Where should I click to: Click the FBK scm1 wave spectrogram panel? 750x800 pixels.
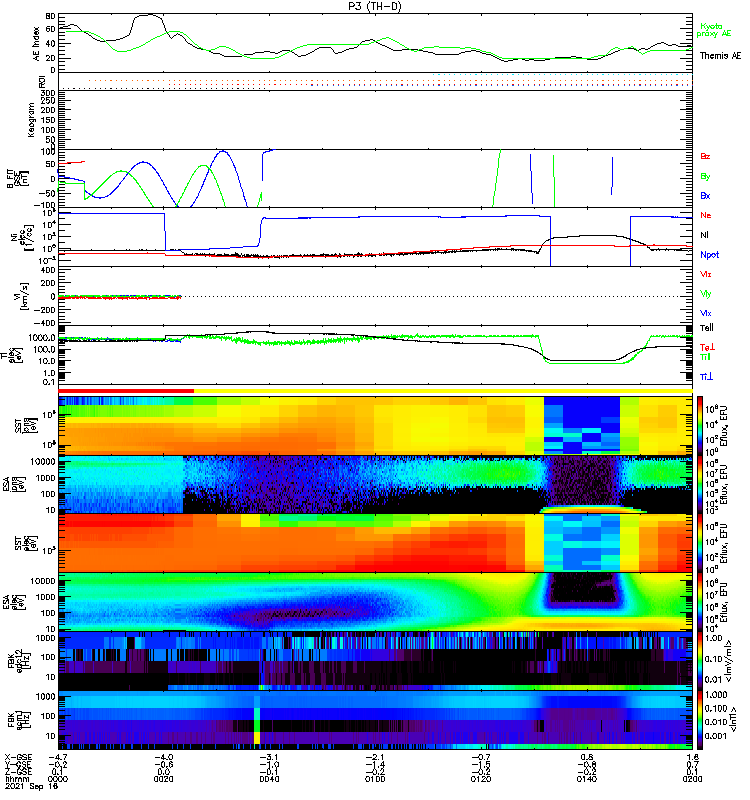(x=376, y=719)
